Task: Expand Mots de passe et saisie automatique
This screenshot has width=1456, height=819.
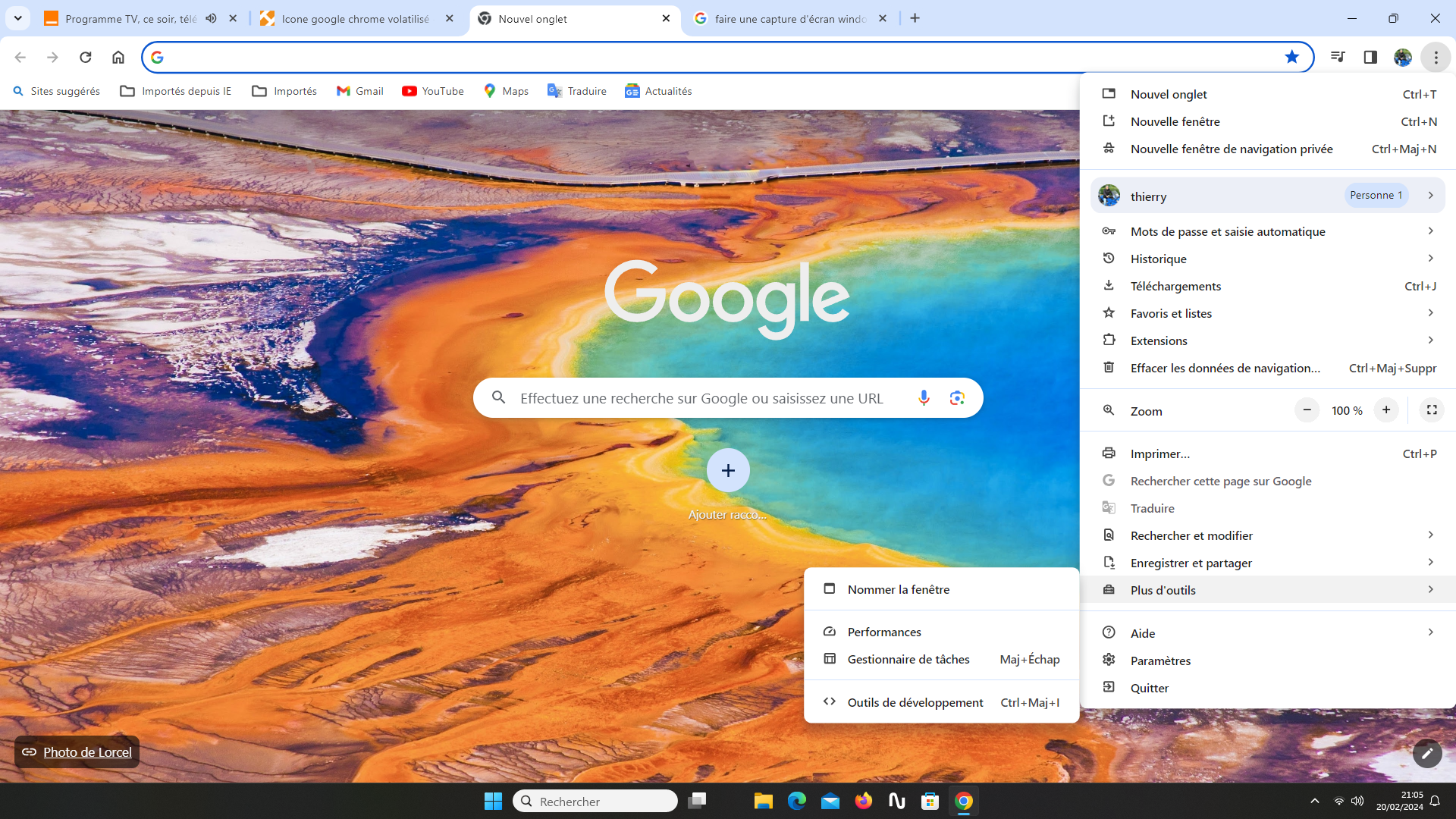Action: click(1268, 231)
